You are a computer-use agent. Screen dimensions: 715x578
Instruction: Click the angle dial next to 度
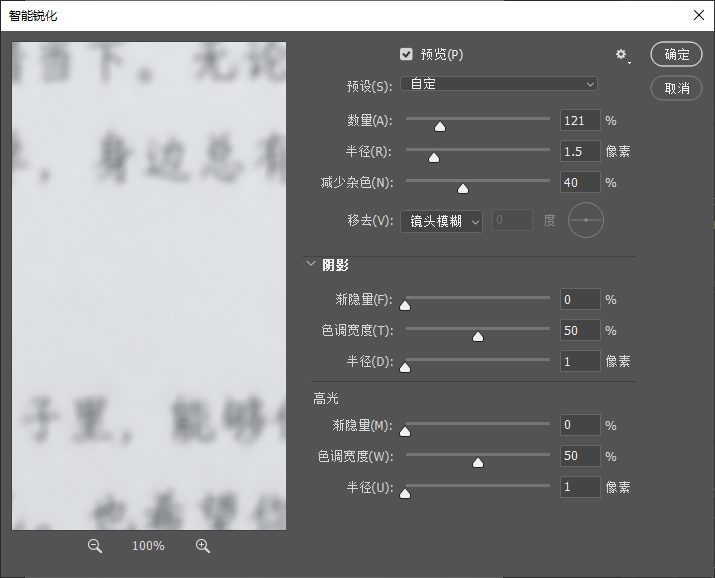(586, 220)
